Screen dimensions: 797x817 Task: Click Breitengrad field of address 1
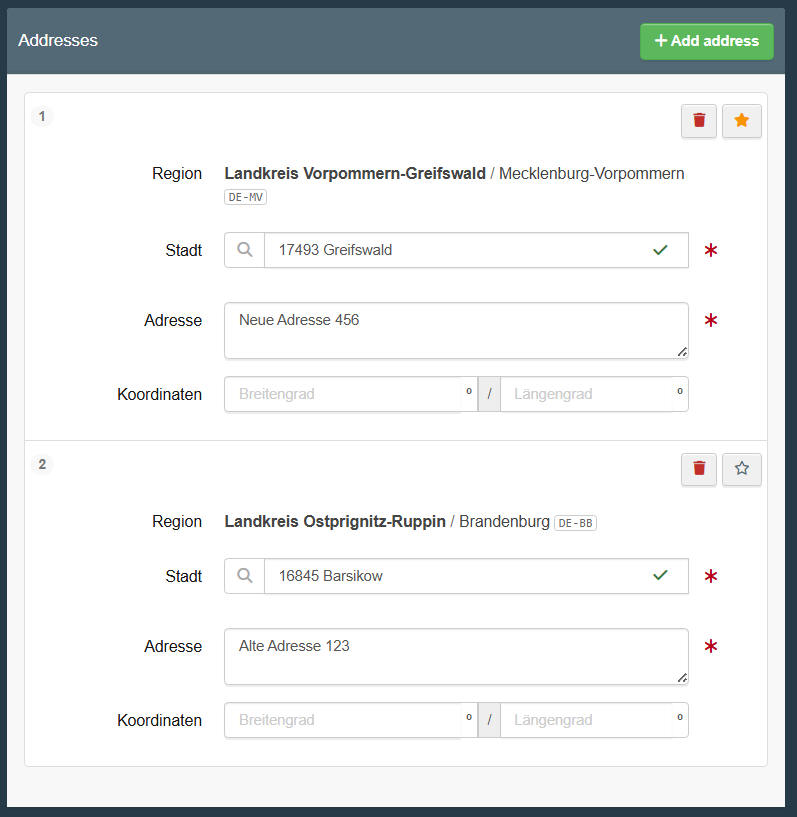click(351, 394)
